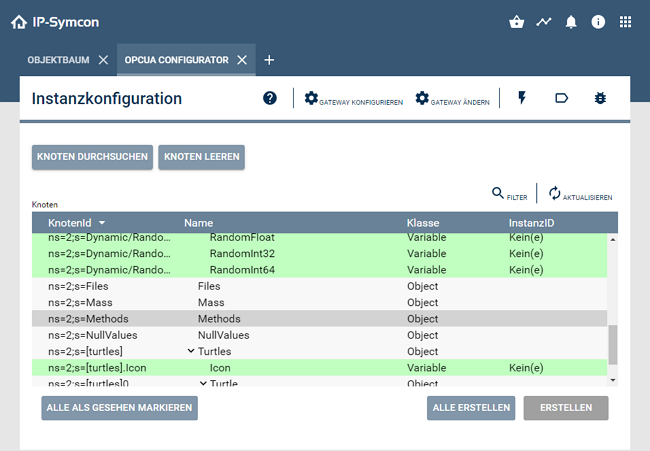Open the debug bug icon
The width and height of the screenshot is (650, 451).
pyautogui.click(x=600, y=98)
